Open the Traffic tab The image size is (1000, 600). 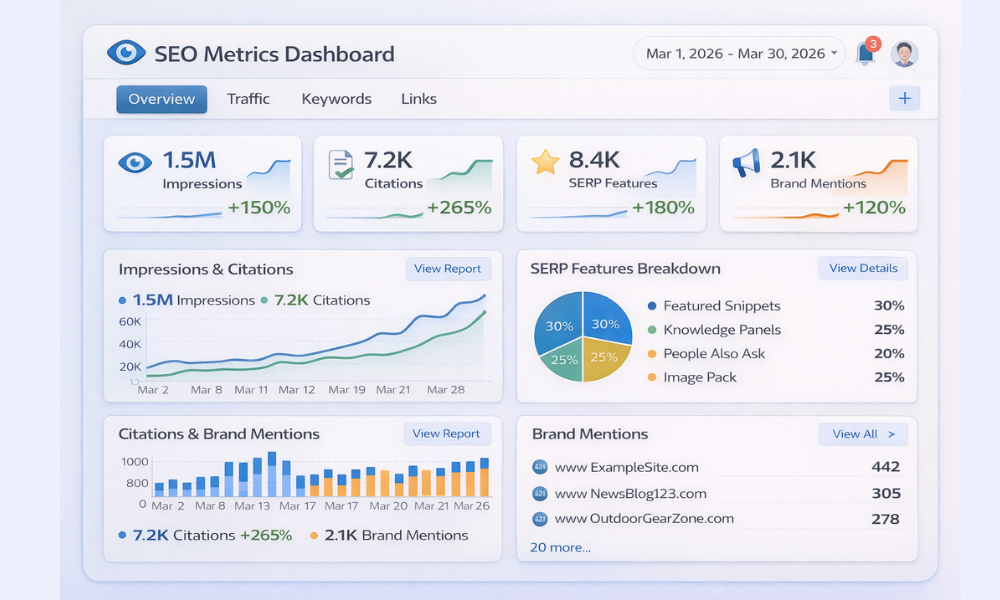[x=248, y=98]
